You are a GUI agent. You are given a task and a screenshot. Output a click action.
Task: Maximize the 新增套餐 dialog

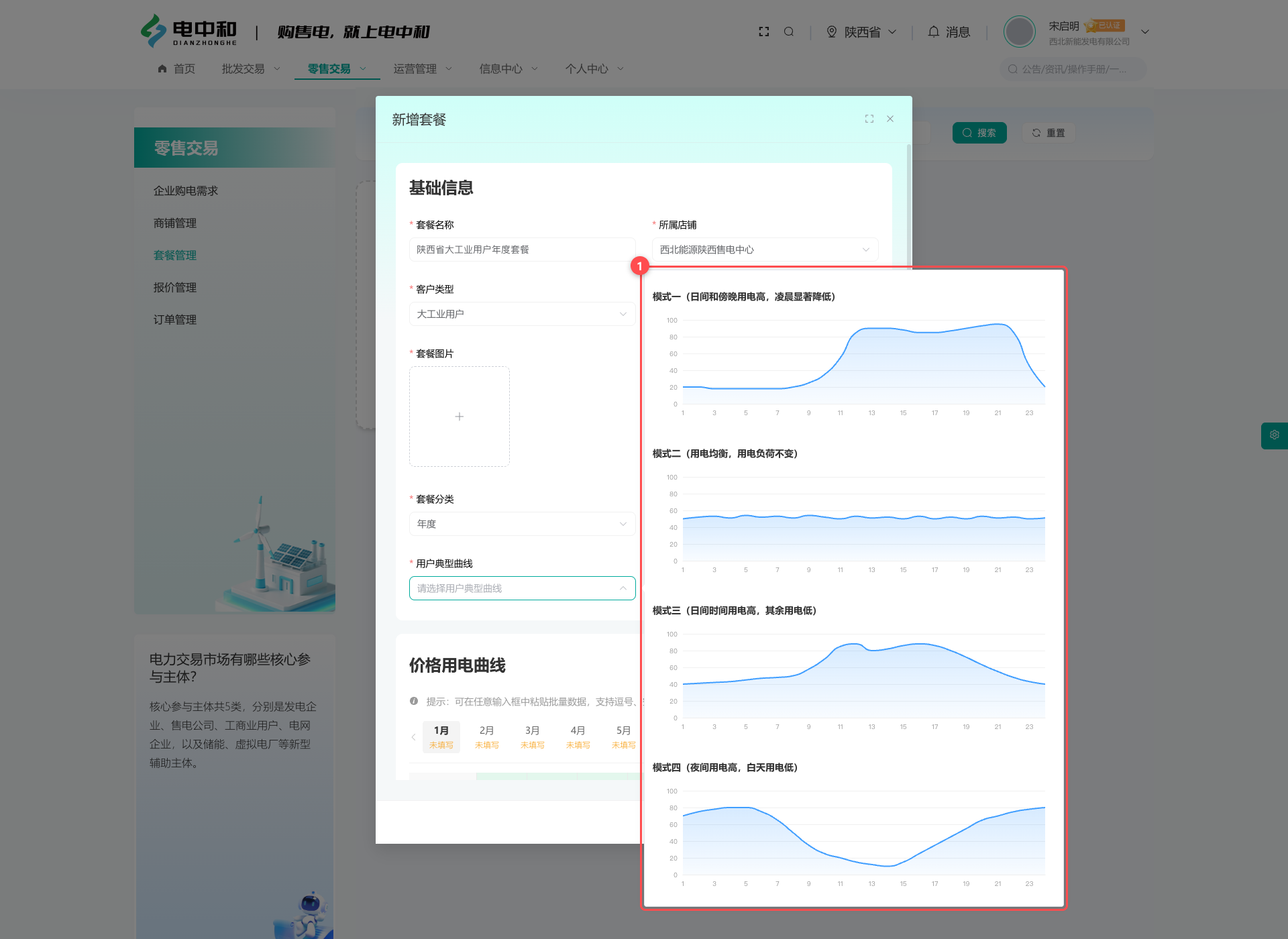pyautogui.click(x=869, y=119)
